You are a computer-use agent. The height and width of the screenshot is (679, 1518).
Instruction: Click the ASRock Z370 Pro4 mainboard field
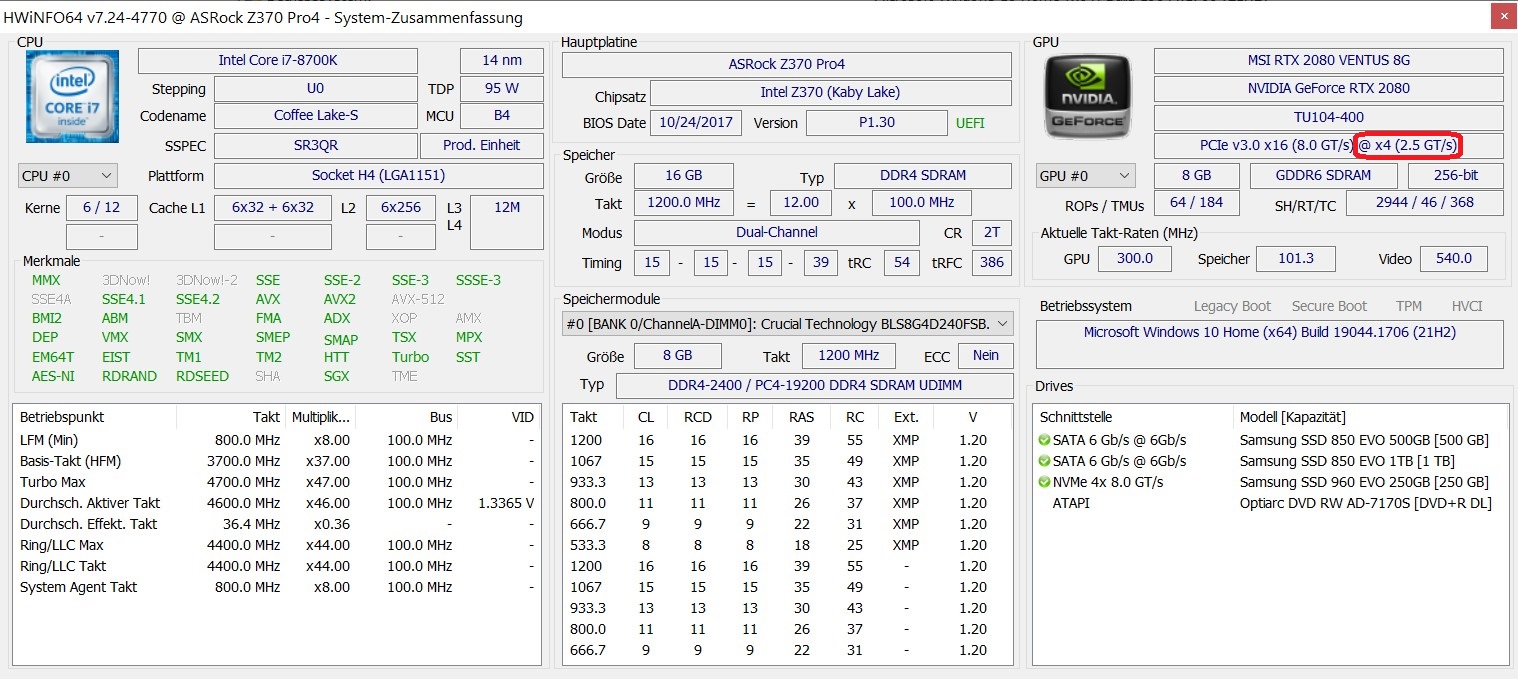pyautogui.click(x=787, y=64)
